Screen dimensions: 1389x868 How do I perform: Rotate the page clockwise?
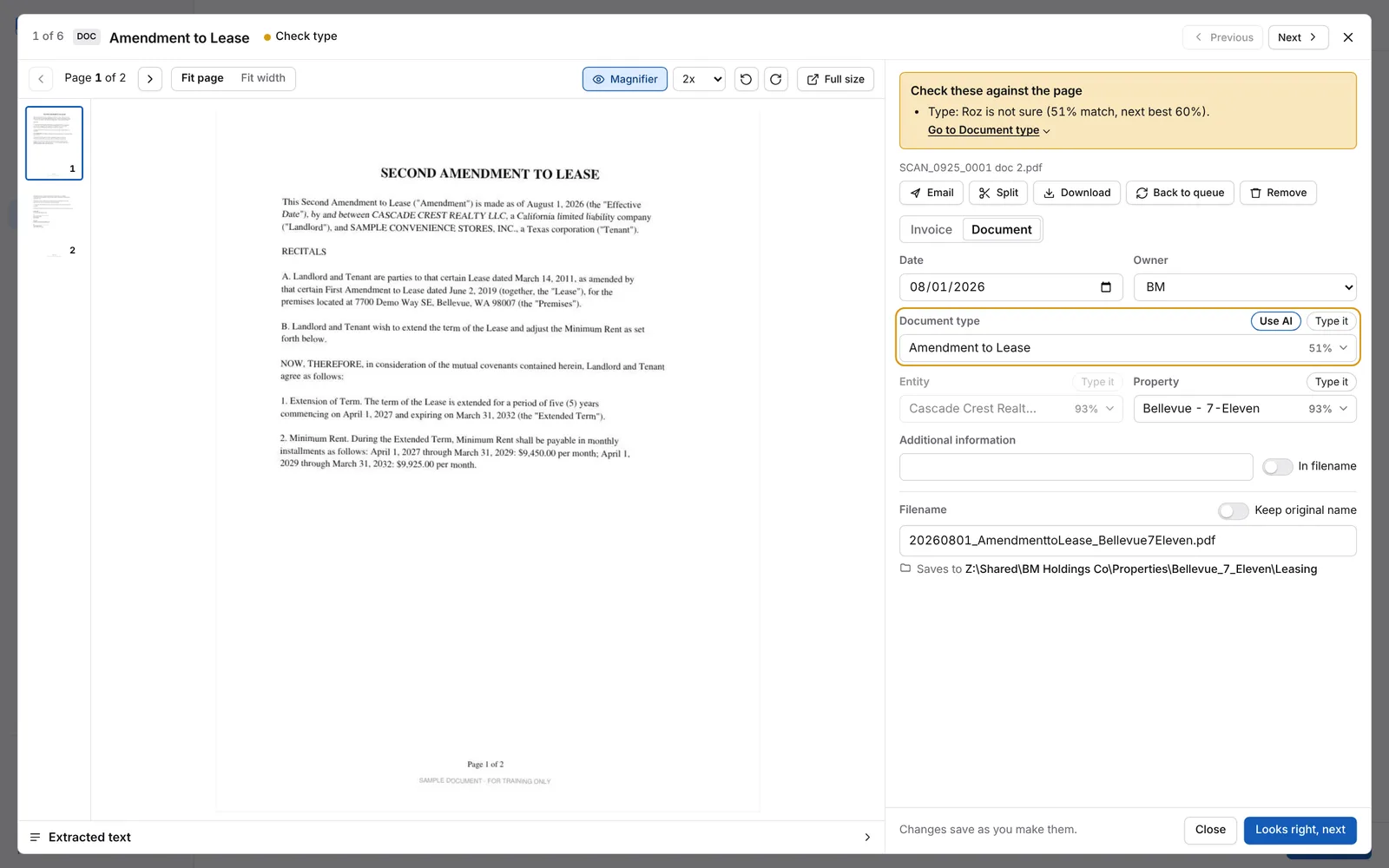coord(776,79)
